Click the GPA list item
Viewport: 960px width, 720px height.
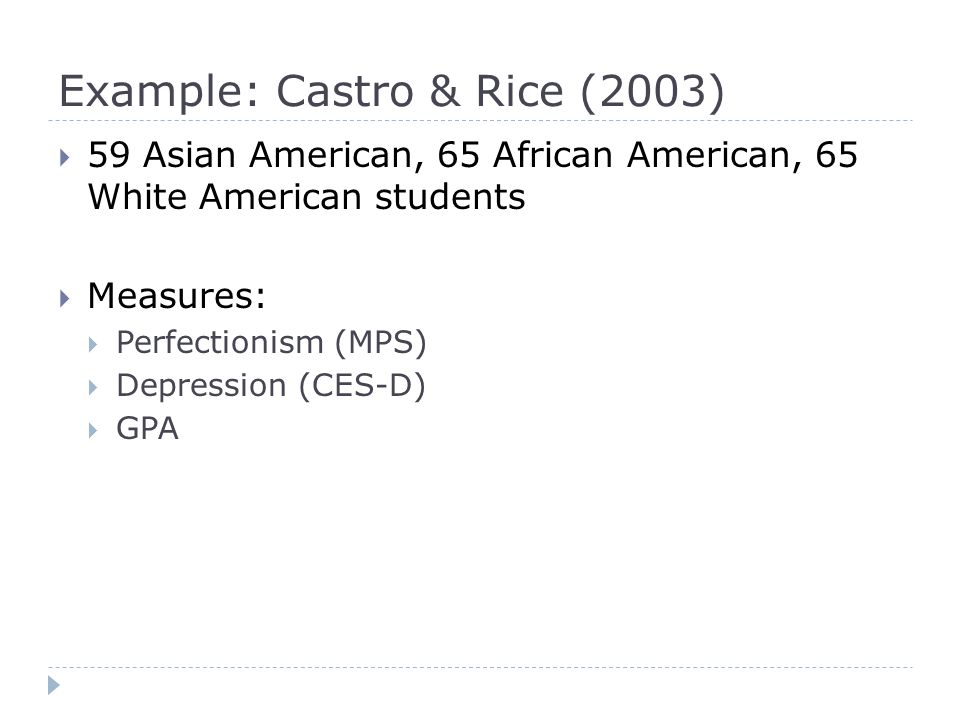(148, 429)
